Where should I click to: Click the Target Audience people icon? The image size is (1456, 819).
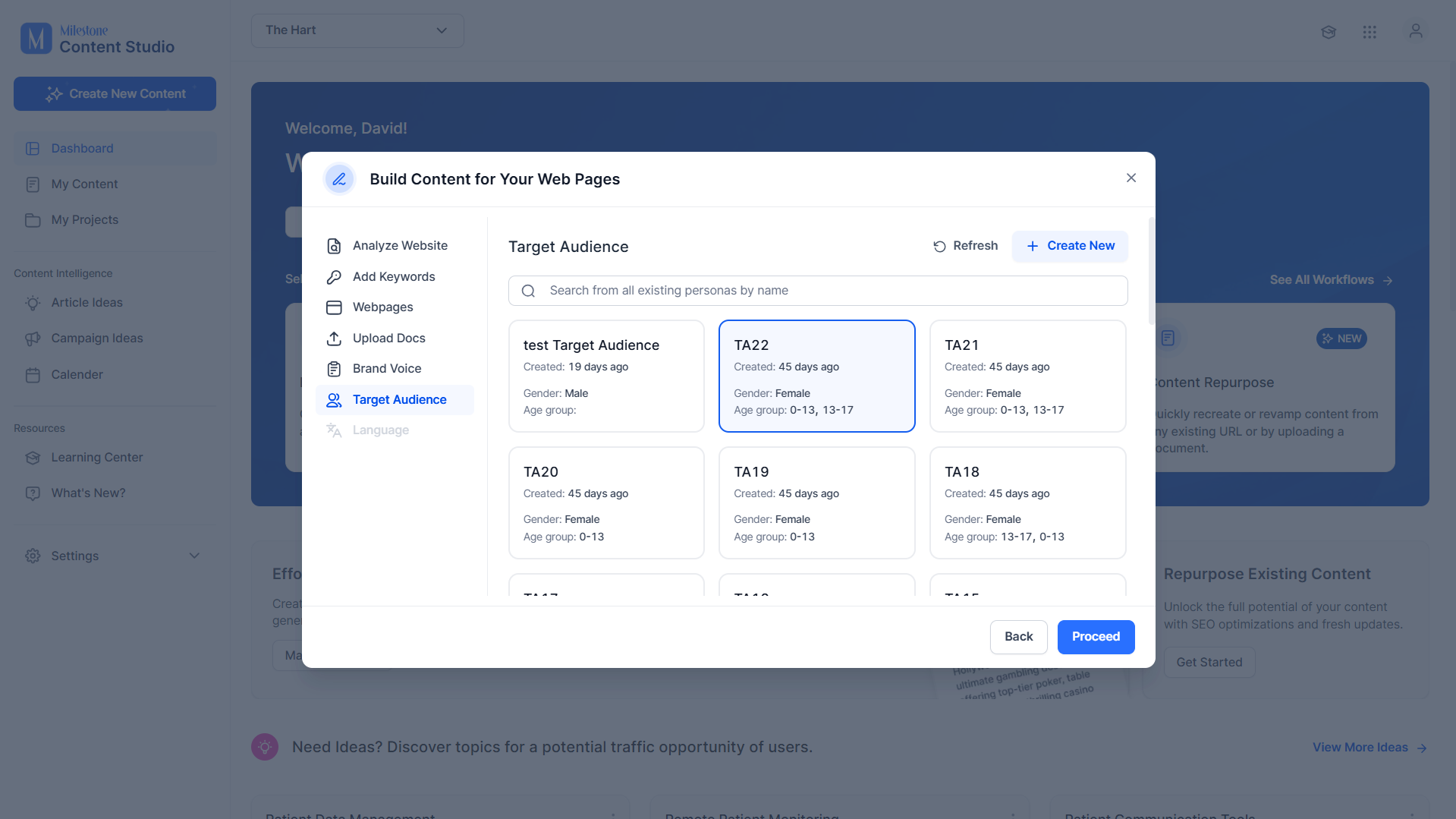pyautogui.click(x=334, y=400)
